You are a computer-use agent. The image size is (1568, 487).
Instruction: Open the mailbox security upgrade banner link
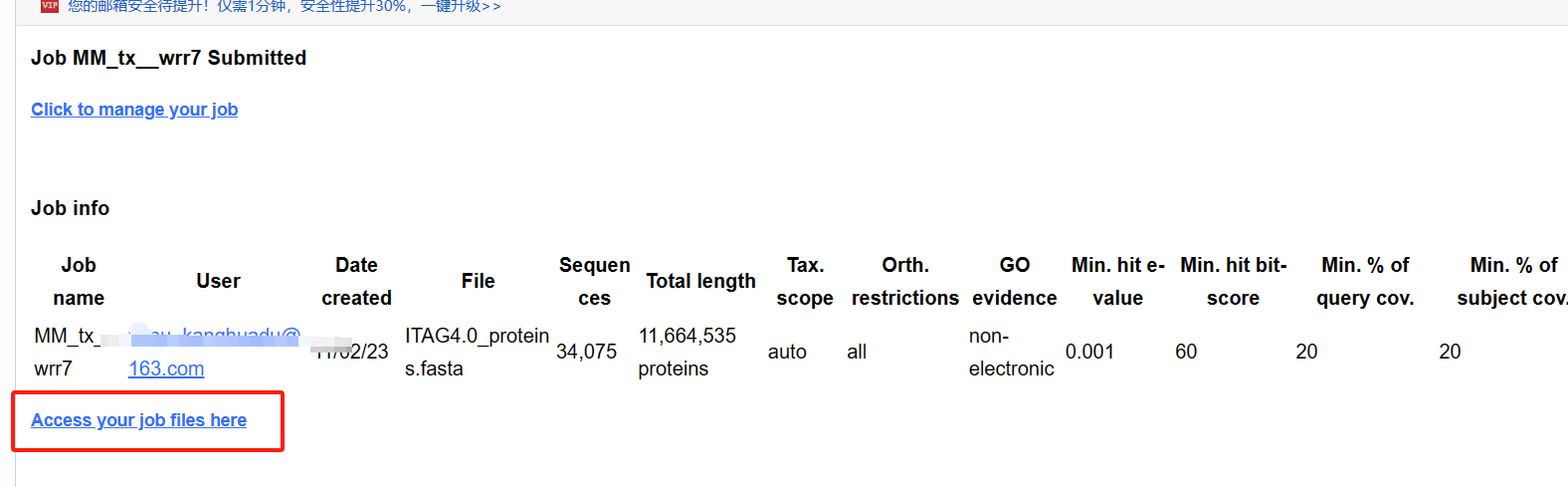pos(284,6)
